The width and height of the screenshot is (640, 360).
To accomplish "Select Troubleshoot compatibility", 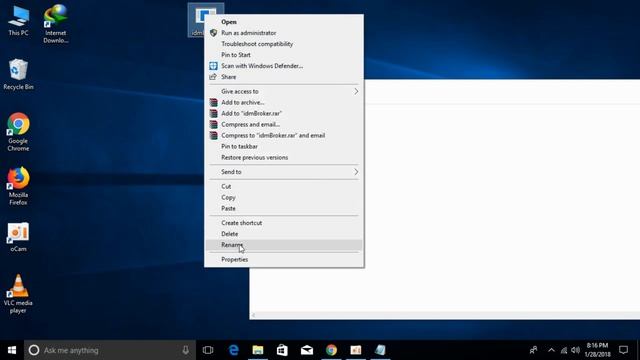I will point(283,44).
